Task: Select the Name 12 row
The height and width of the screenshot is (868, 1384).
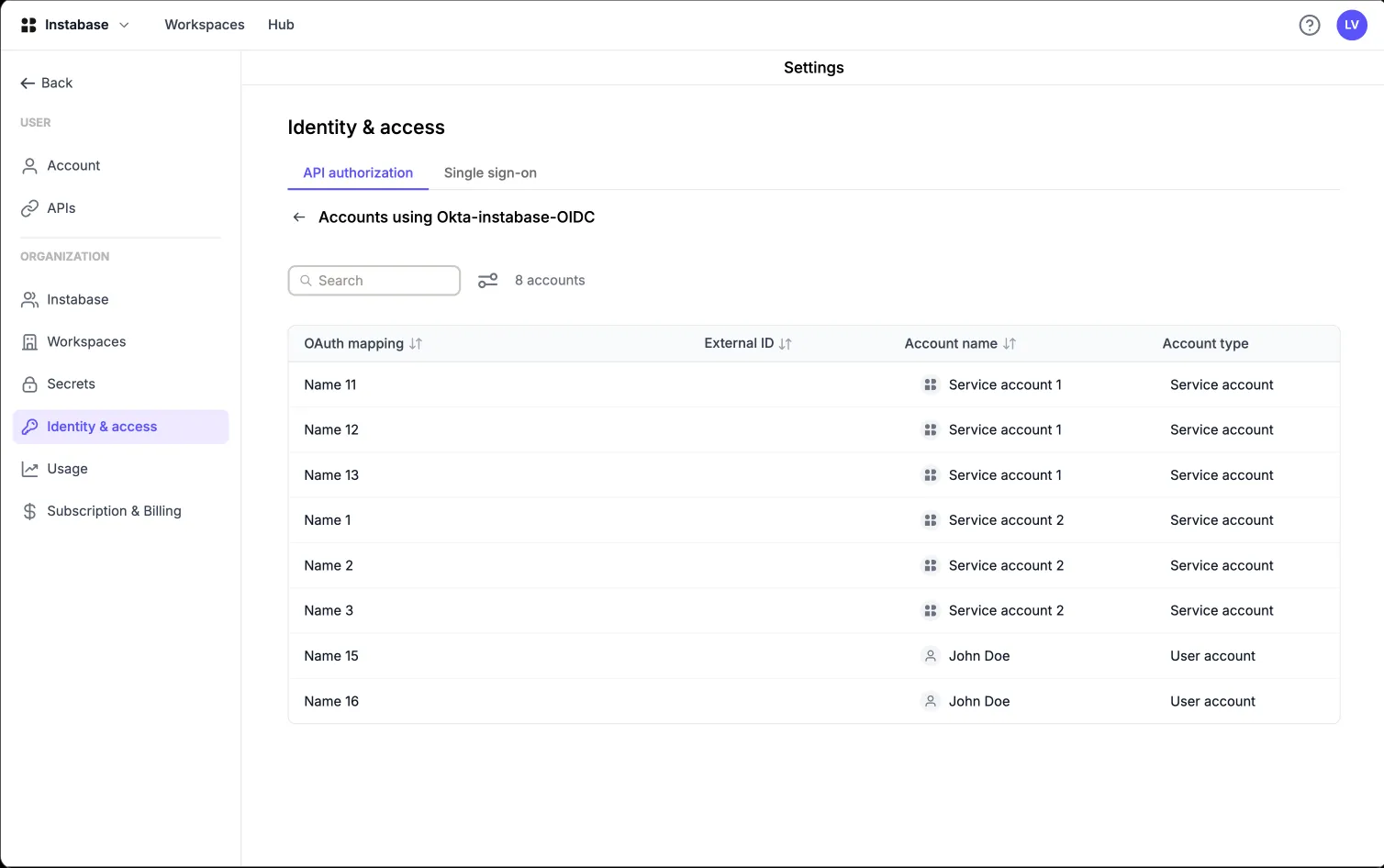Action: point(814,430)
